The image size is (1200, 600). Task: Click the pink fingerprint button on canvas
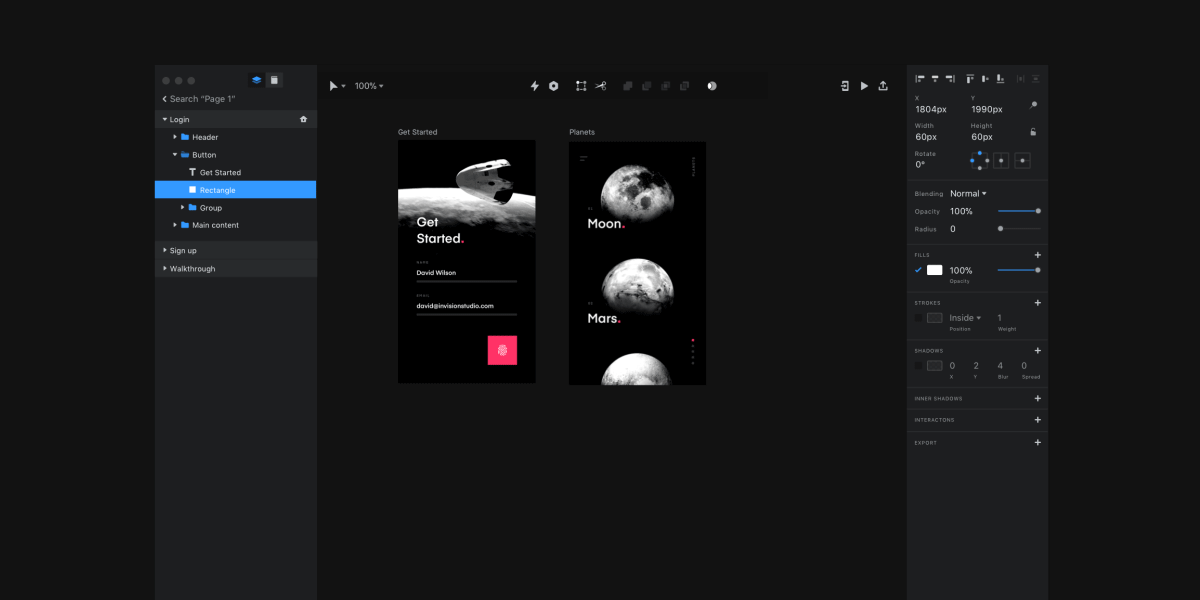[x=502, y=350]
